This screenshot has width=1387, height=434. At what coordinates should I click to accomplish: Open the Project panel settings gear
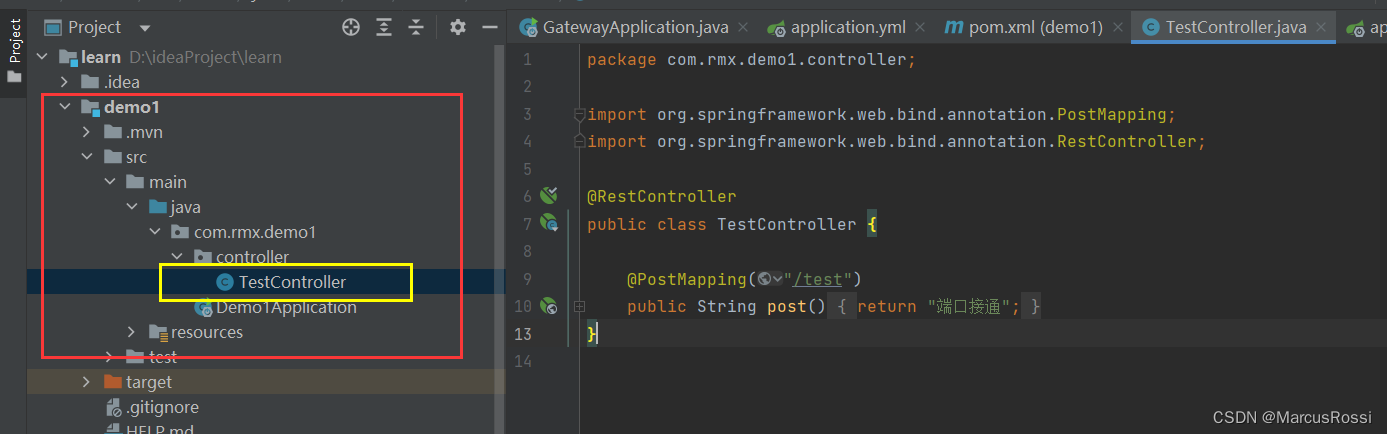[458, 27]
